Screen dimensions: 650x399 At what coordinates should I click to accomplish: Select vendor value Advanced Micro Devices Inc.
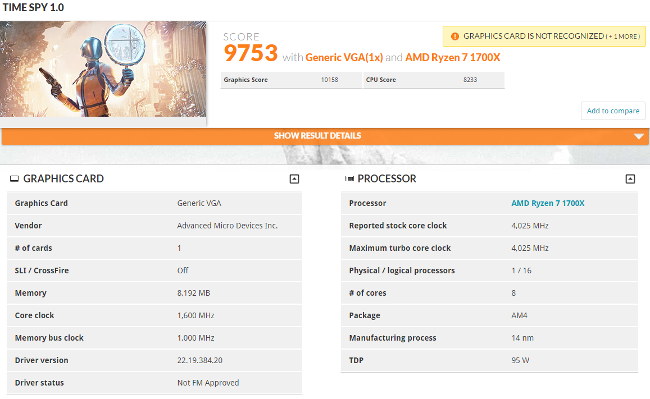point(227,226)
